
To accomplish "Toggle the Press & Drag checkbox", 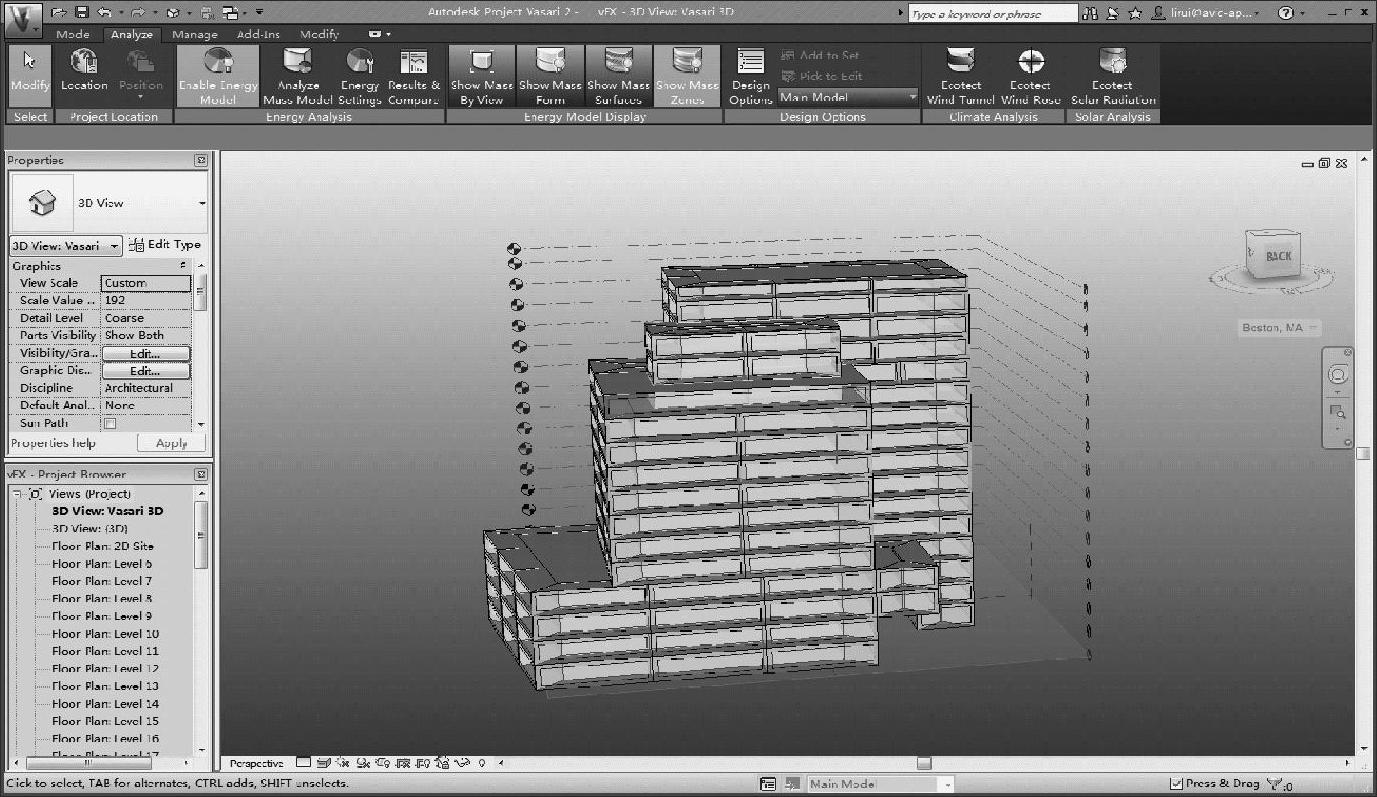I will (x=1177, y=784).
